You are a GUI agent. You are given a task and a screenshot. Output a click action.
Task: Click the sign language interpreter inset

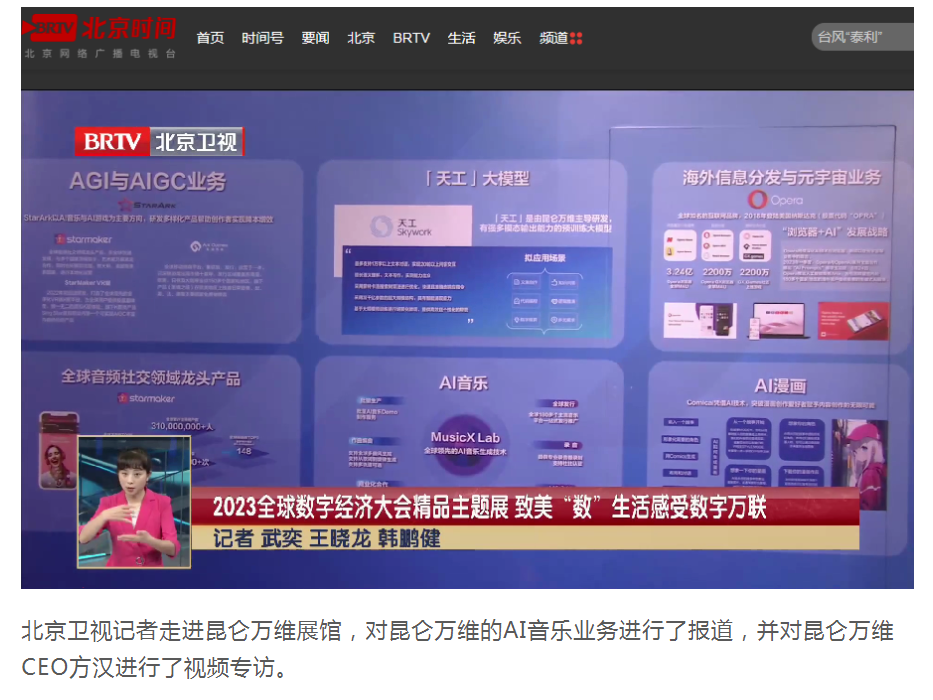pyautogui.click(x=134, y=500)
